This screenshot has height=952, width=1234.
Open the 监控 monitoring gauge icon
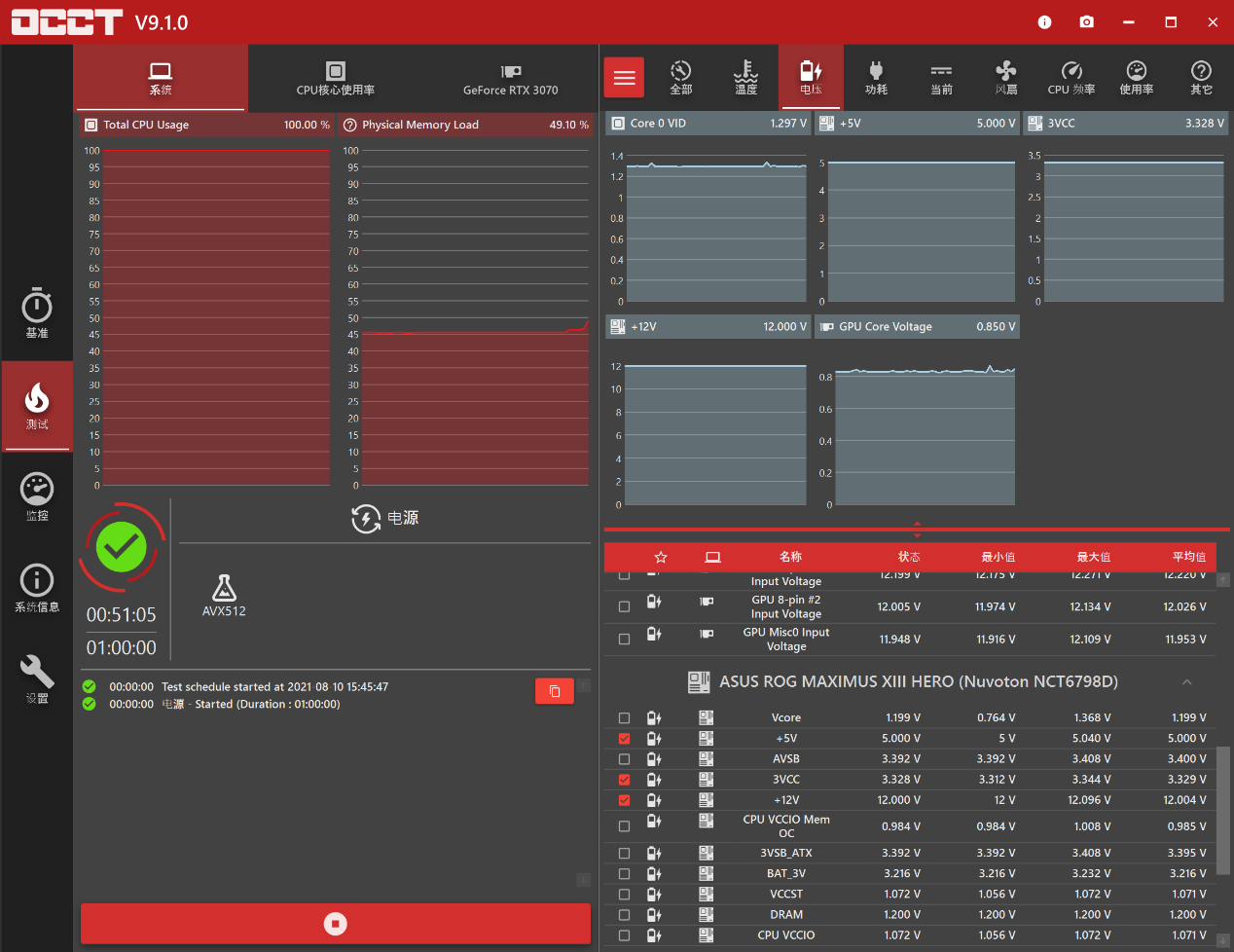pos(37,496)
